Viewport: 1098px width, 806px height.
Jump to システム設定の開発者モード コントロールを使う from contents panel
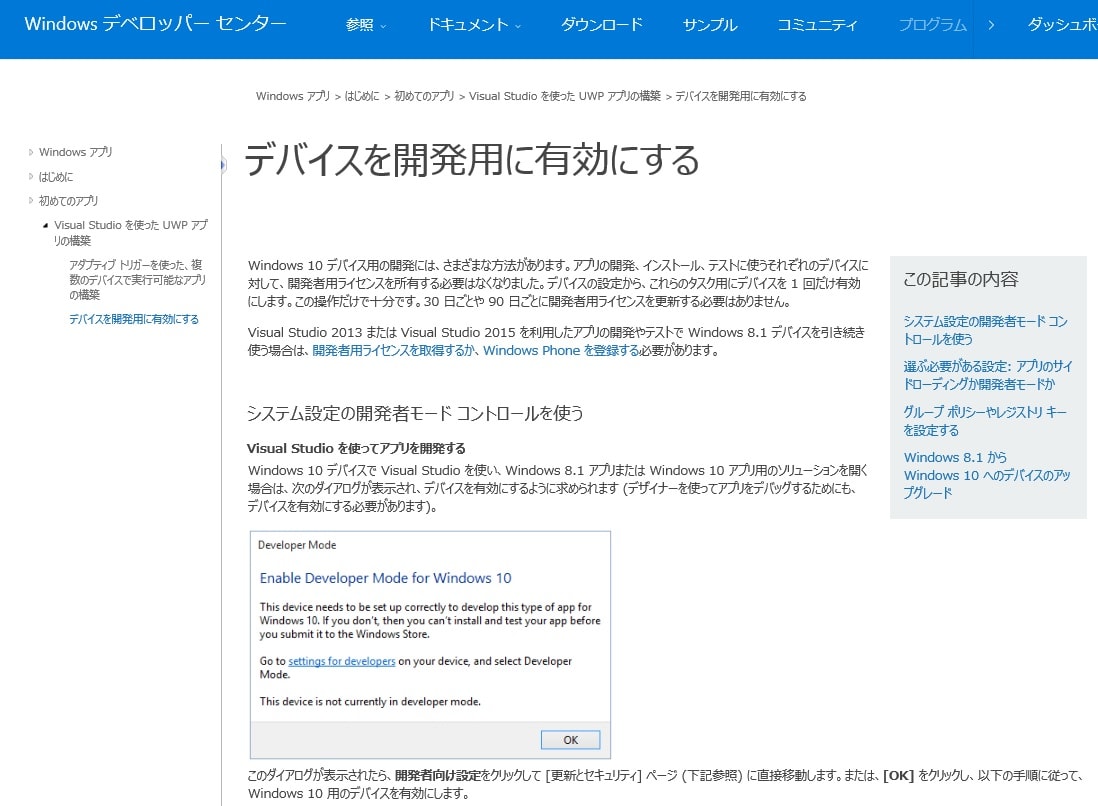point(986,330)
